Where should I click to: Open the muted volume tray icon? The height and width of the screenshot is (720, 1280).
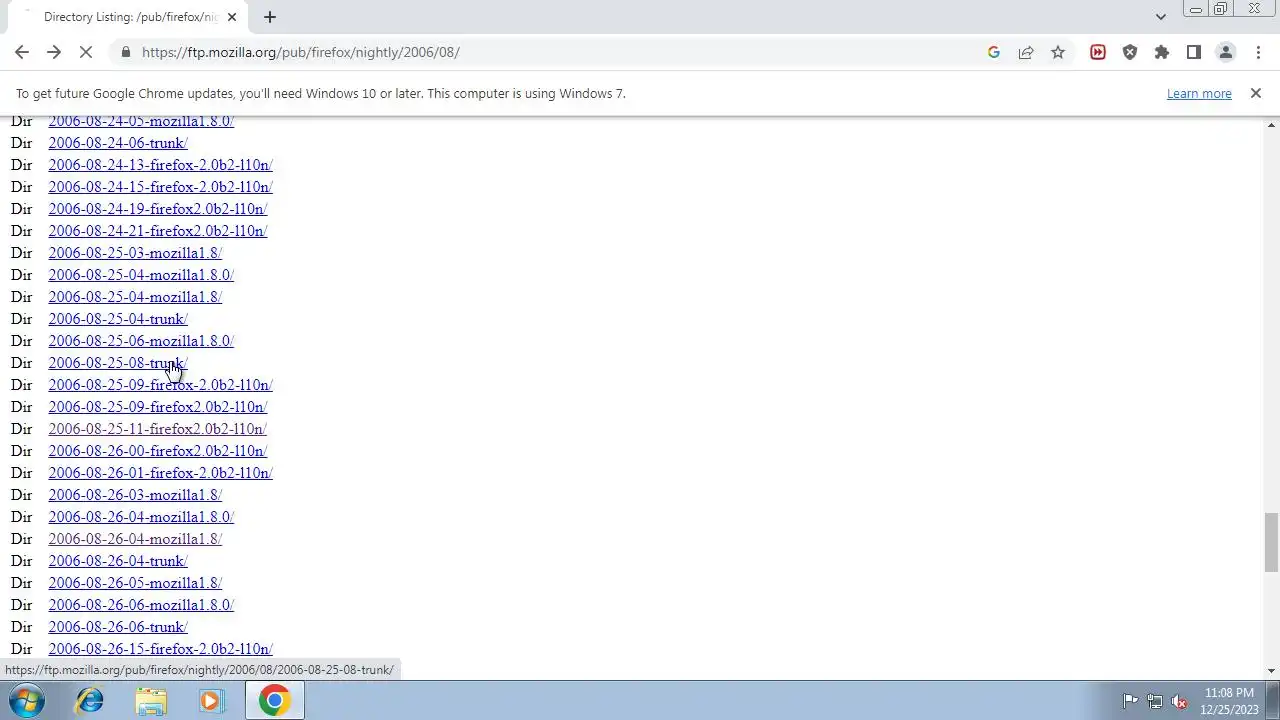(1179, 701)
